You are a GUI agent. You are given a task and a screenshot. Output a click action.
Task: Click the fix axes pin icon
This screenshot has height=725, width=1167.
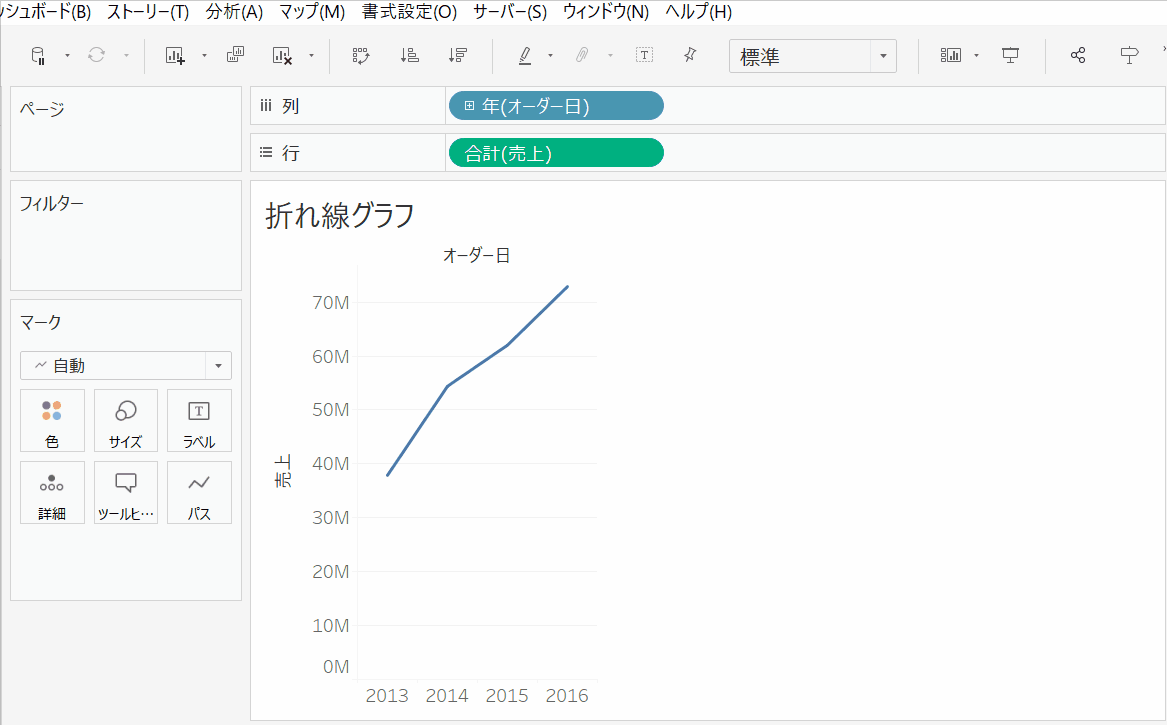(690, 55)
